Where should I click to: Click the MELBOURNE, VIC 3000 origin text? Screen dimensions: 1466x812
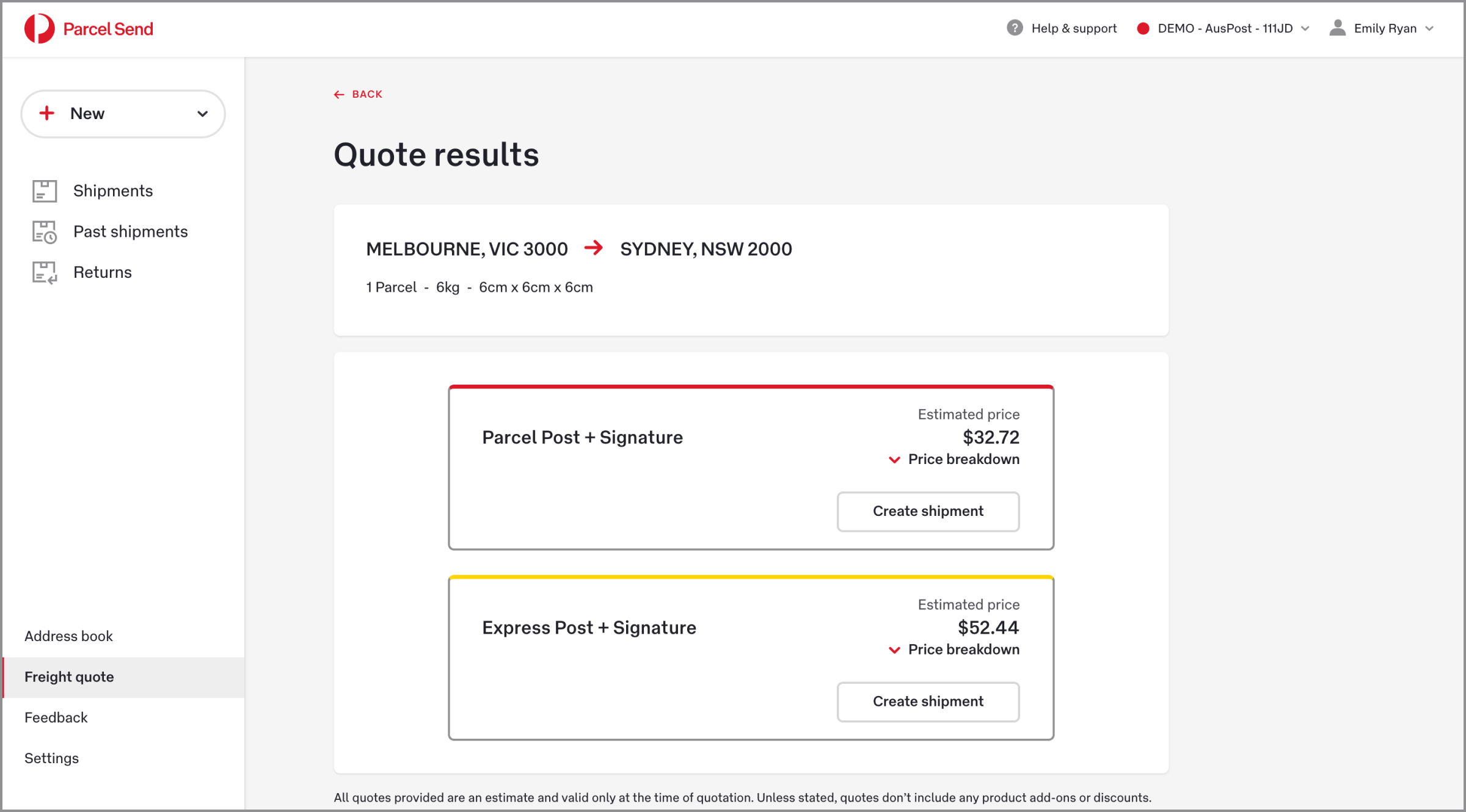[467, 249]
